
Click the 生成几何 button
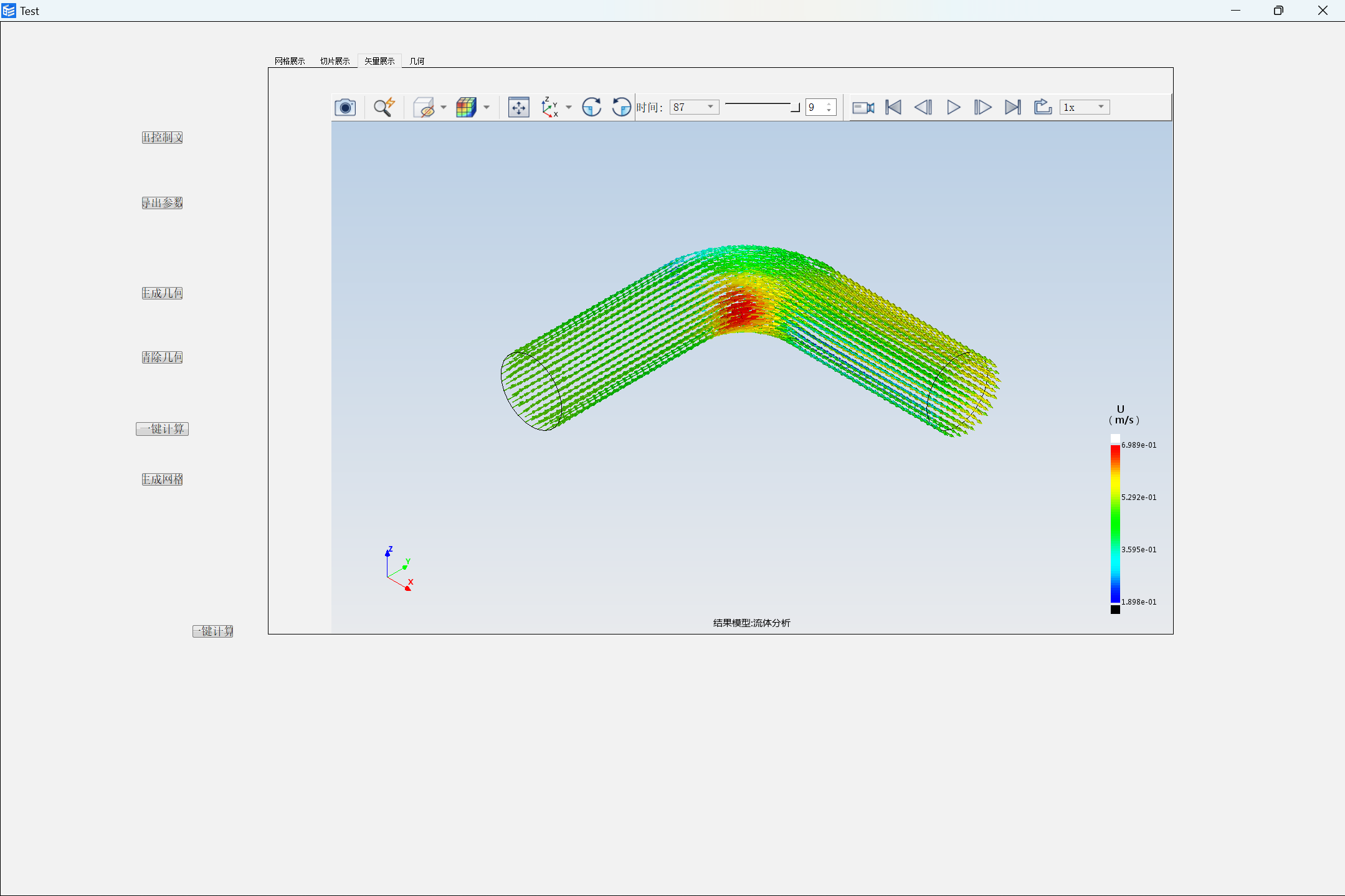tap(162, 293)
